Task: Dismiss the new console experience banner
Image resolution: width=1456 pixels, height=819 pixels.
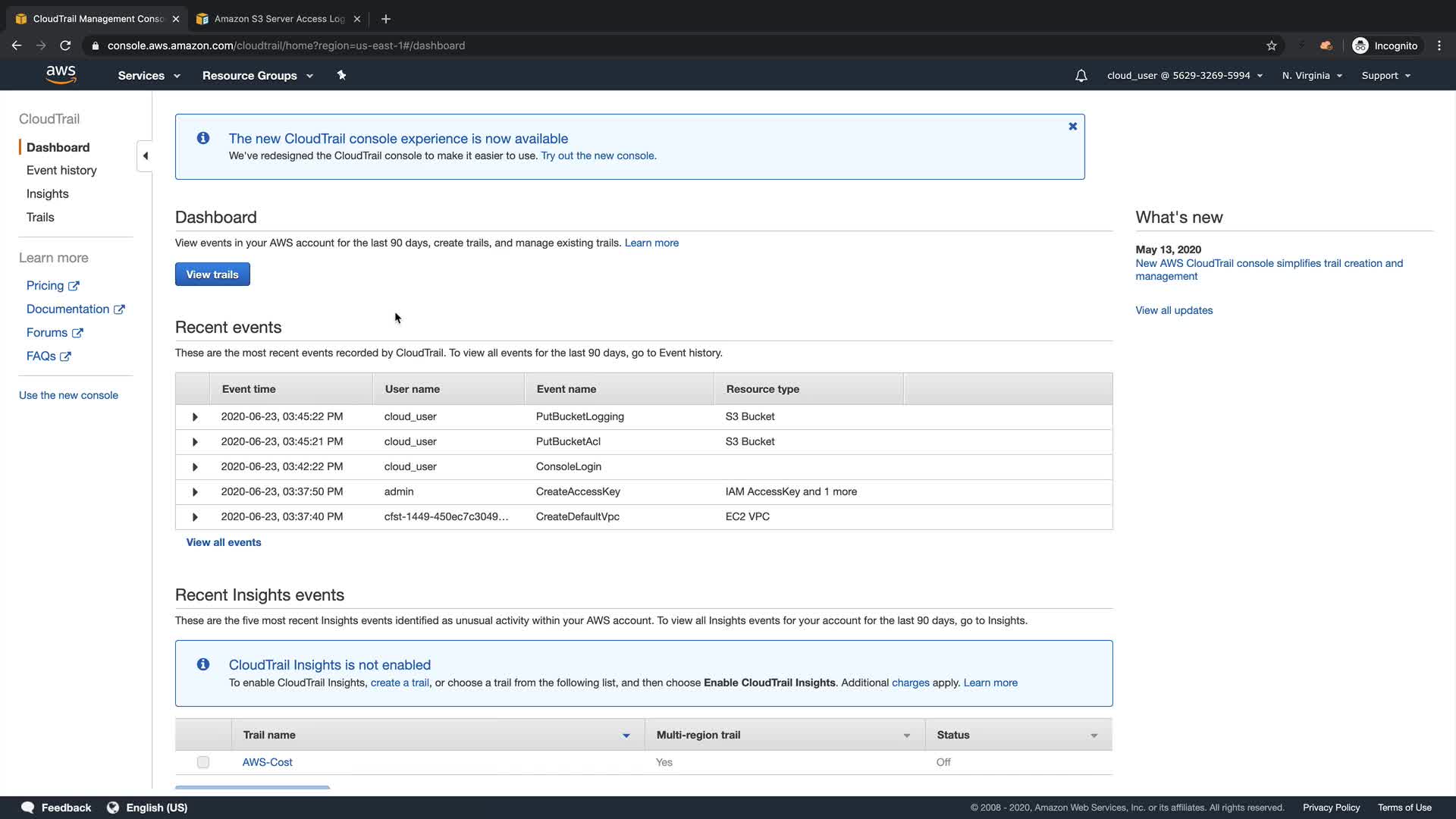Action: coord(1072,127)
